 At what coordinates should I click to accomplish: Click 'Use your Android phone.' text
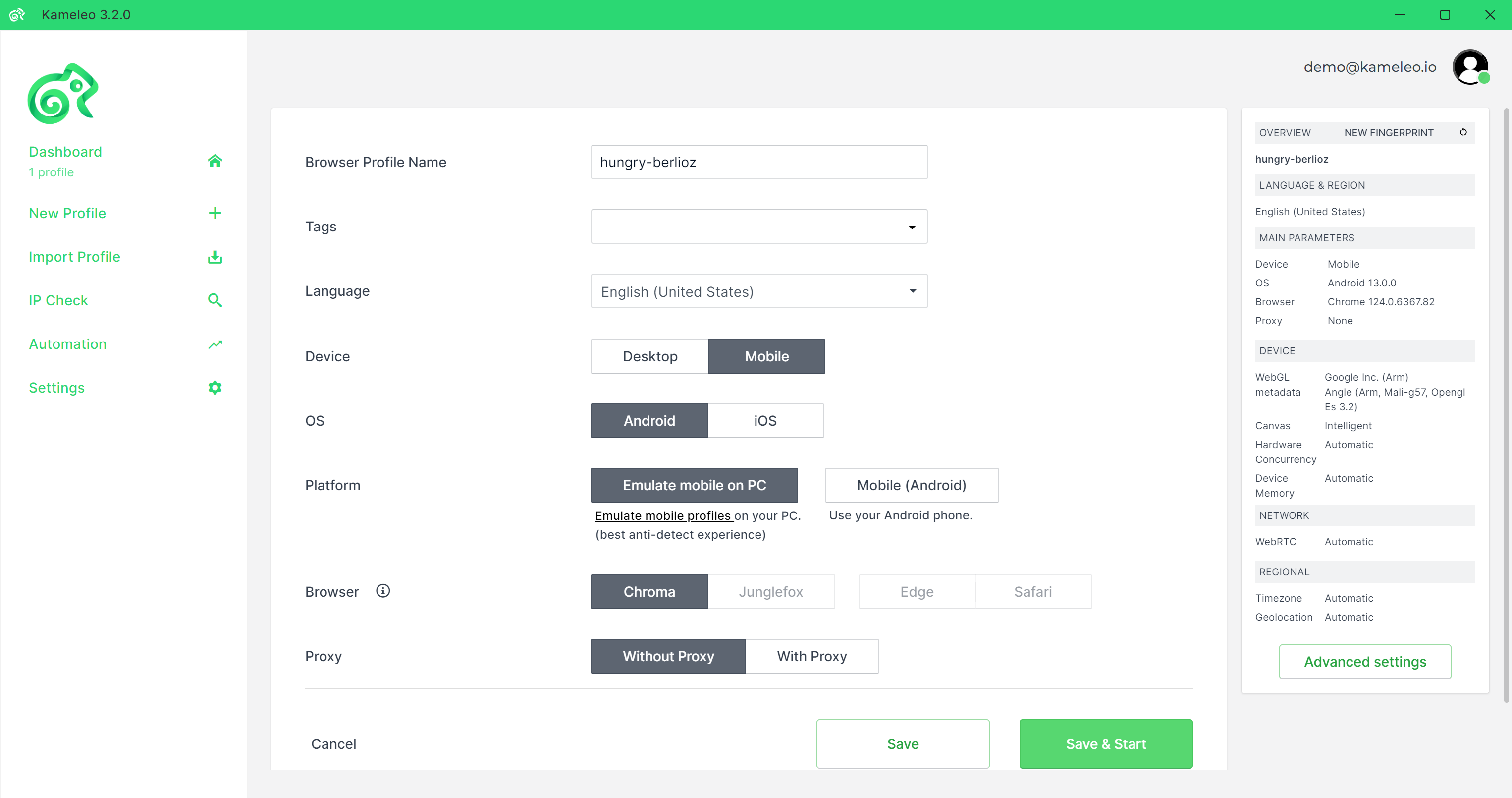(x=900, y=515)
